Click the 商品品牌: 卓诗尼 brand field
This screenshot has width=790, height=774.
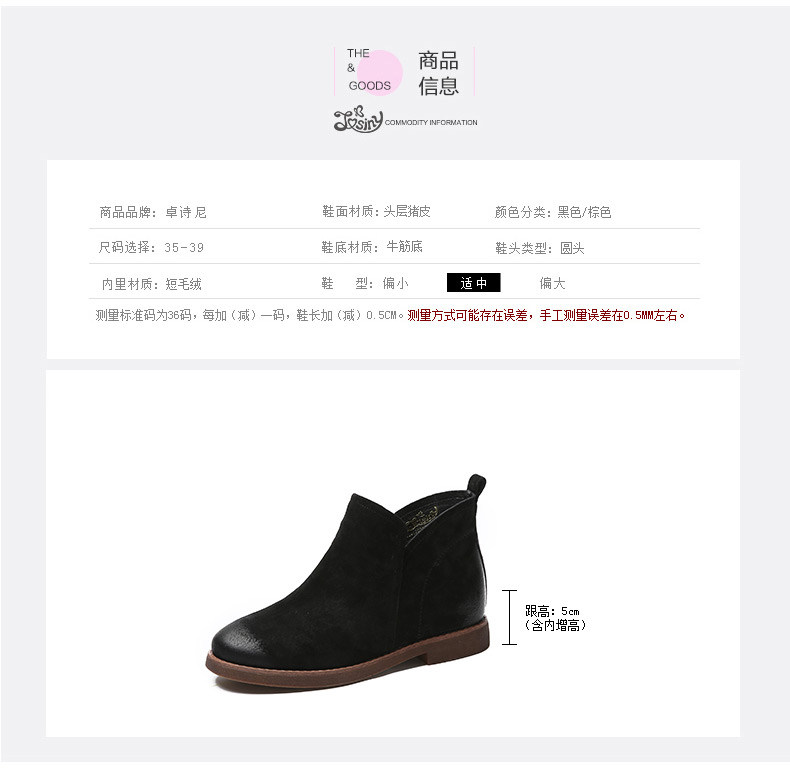[x=153, y=212]
